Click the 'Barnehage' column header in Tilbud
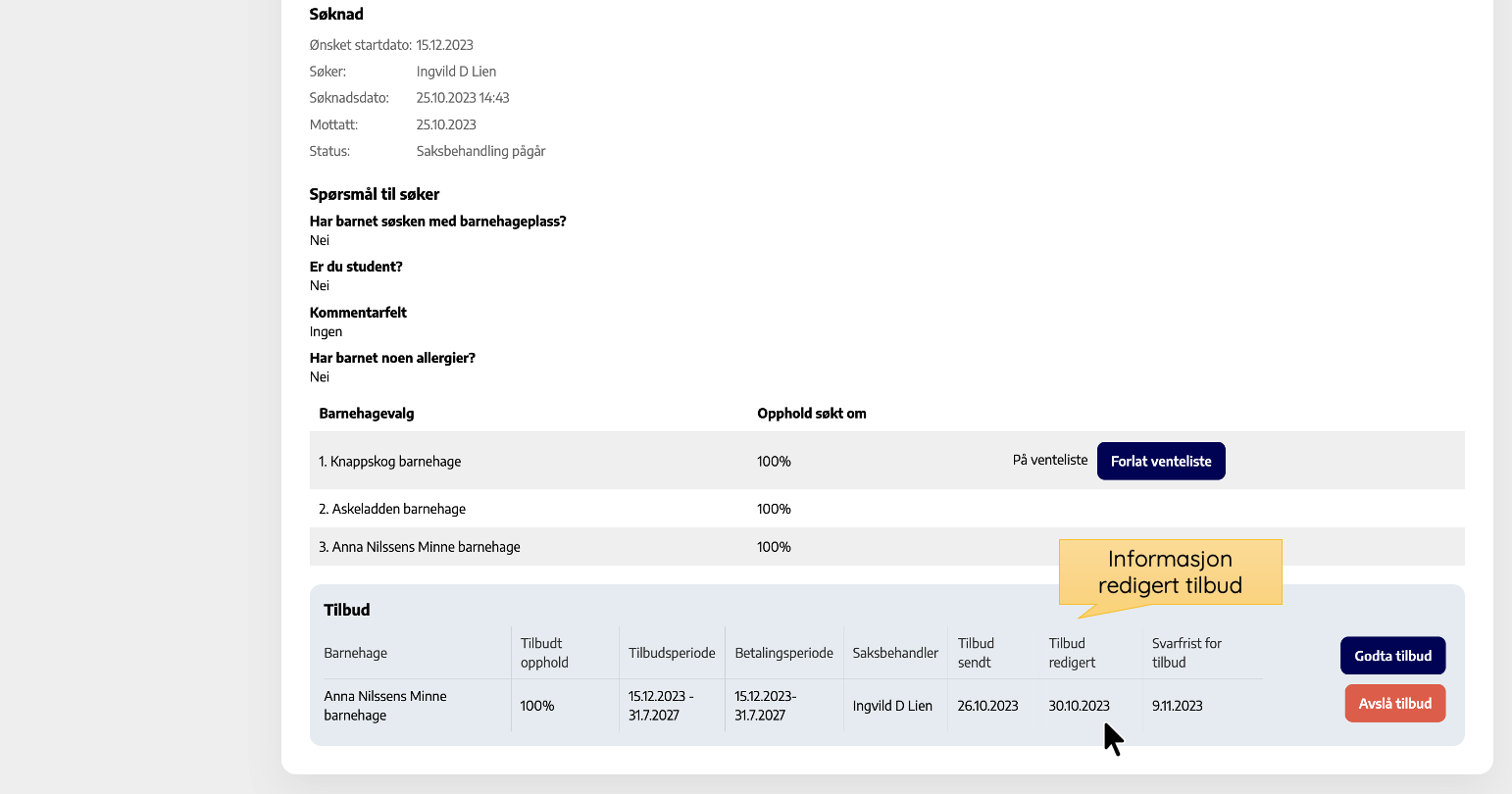The image size is (1512, 794). (x=355, y=653)
